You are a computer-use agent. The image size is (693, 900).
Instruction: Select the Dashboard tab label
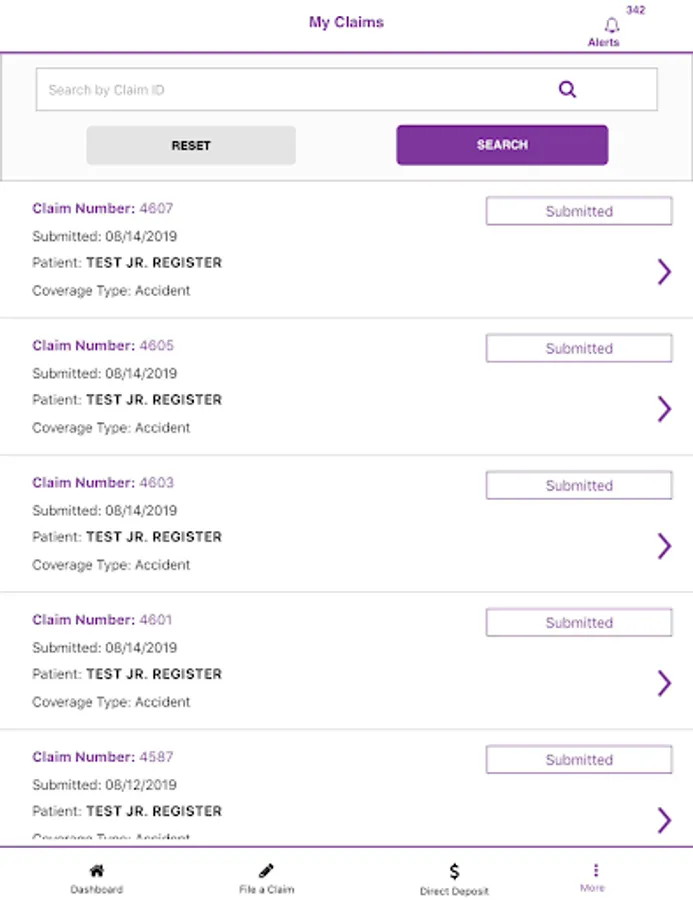(97, 890)
